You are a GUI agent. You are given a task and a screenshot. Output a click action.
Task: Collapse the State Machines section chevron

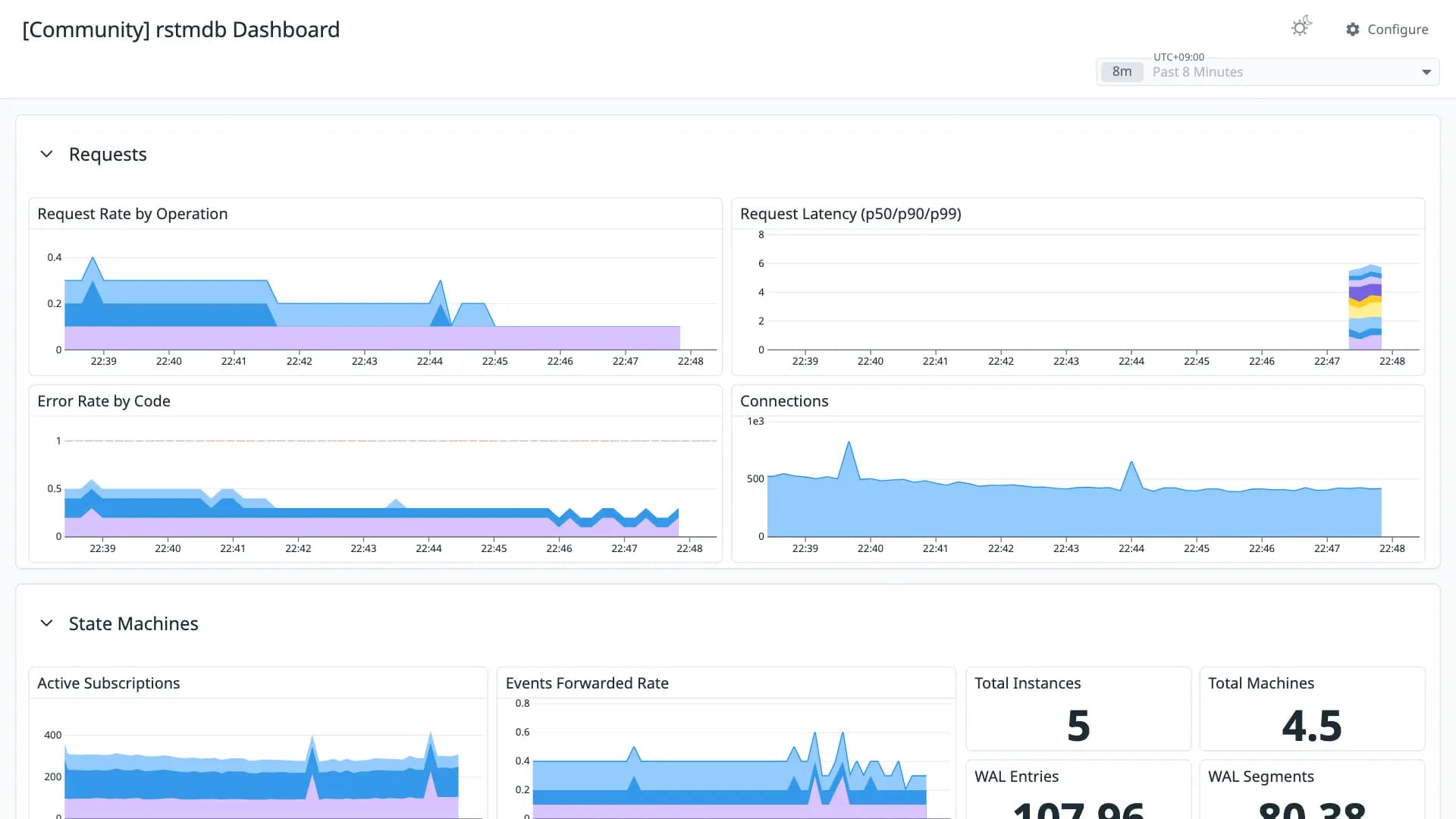click(x=46, y=623)
